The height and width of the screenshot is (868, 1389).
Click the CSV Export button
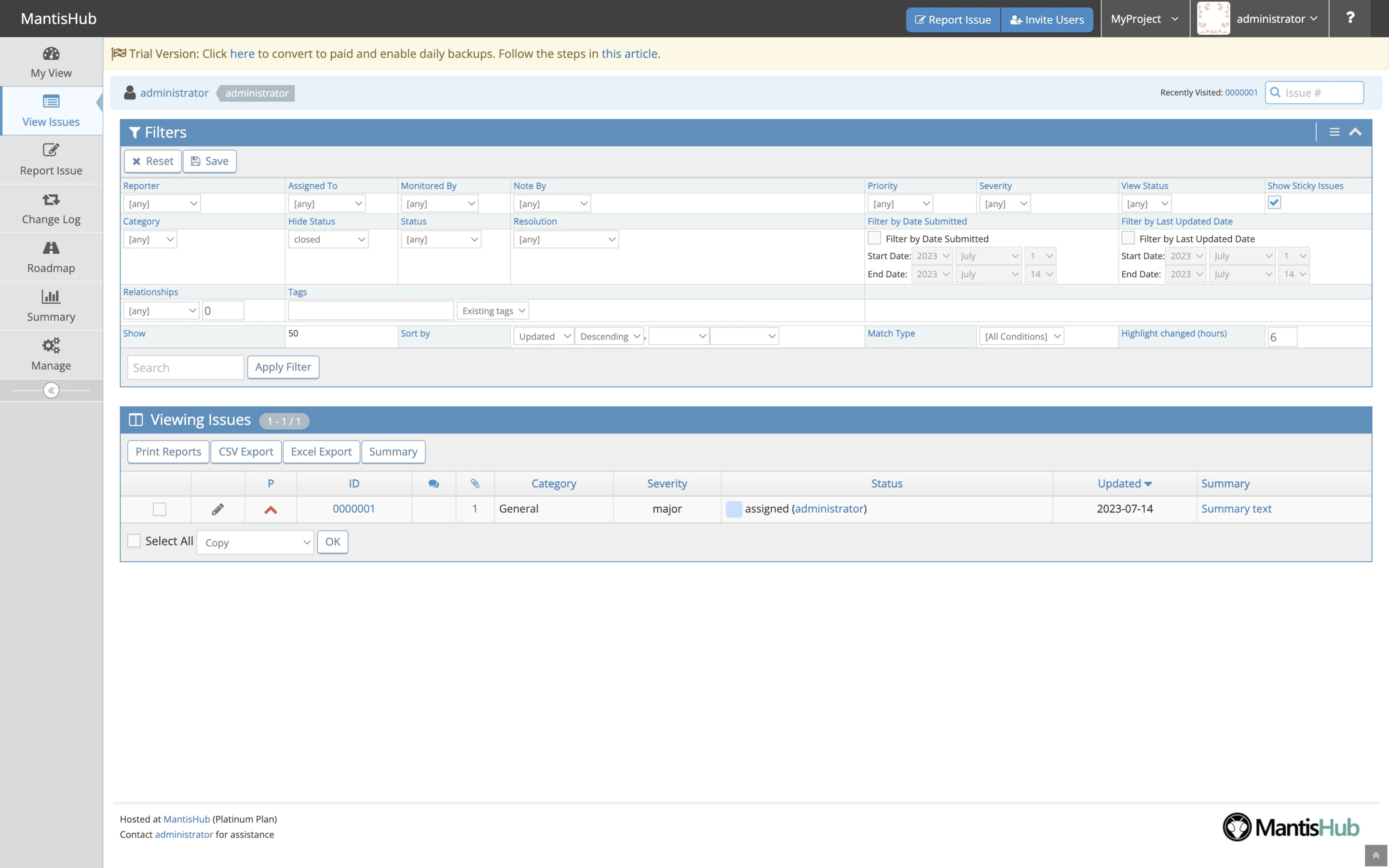[245, 452]
